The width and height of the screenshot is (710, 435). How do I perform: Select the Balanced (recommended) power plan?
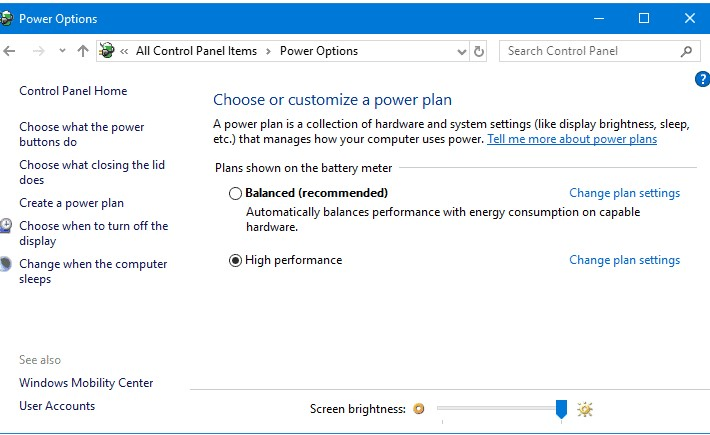(235, 193)
